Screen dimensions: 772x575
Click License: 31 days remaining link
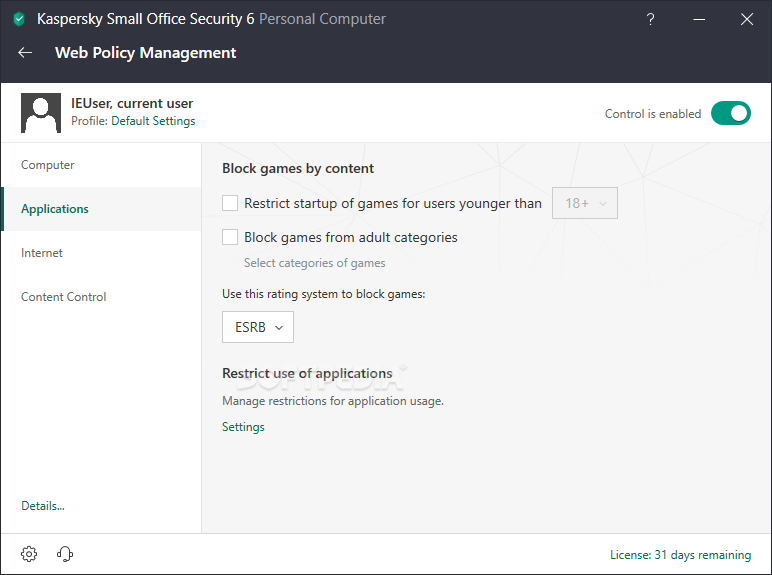click(680, 555)
